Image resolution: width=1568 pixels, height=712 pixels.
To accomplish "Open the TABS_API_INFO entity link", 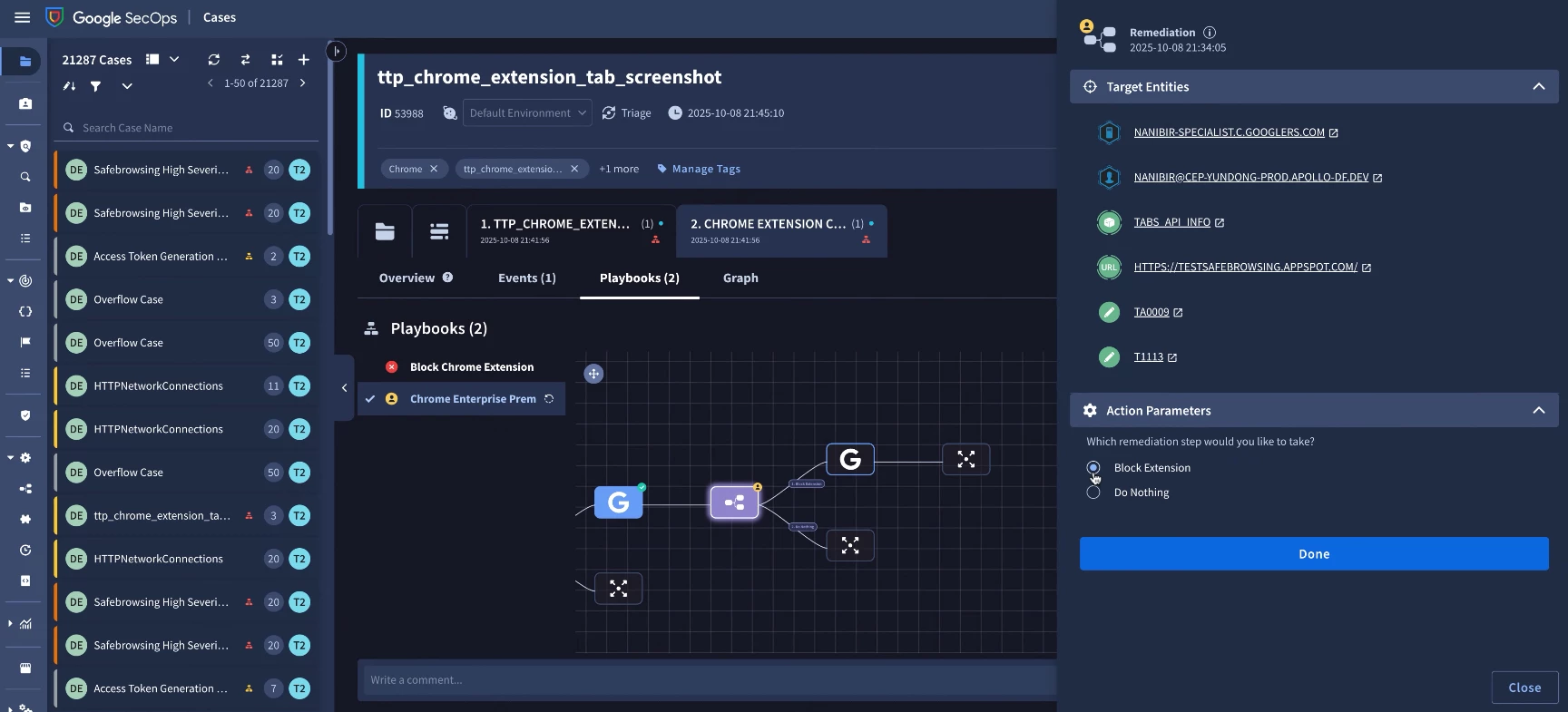I will [1171, 222].
